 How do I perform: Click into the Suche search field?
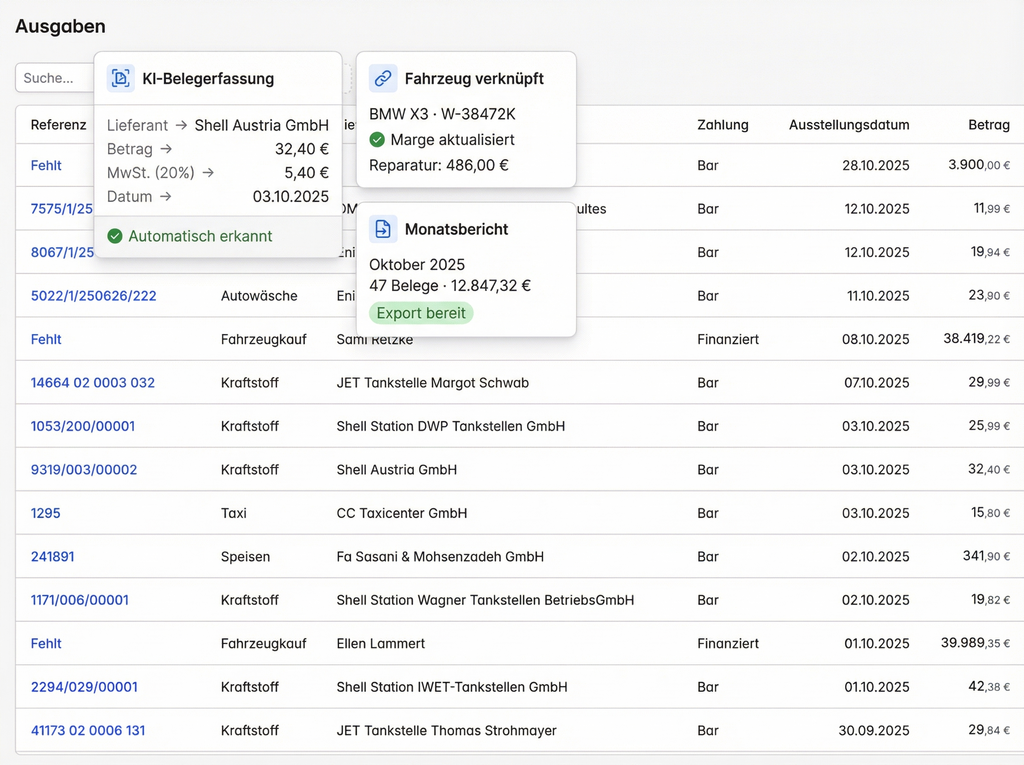tap(55, 78)
